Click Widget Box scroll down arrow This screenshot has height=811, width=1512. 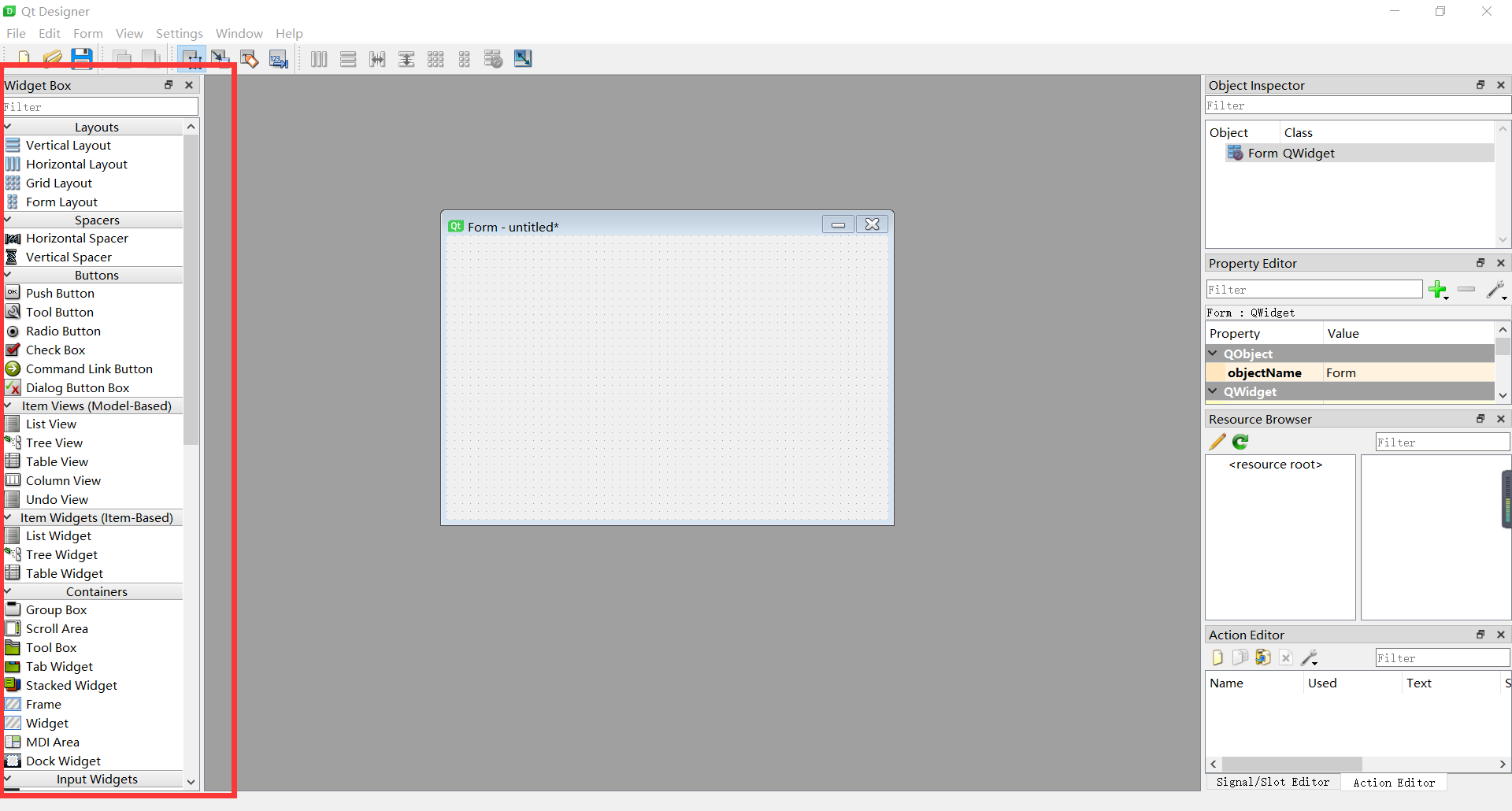(191, 782)
